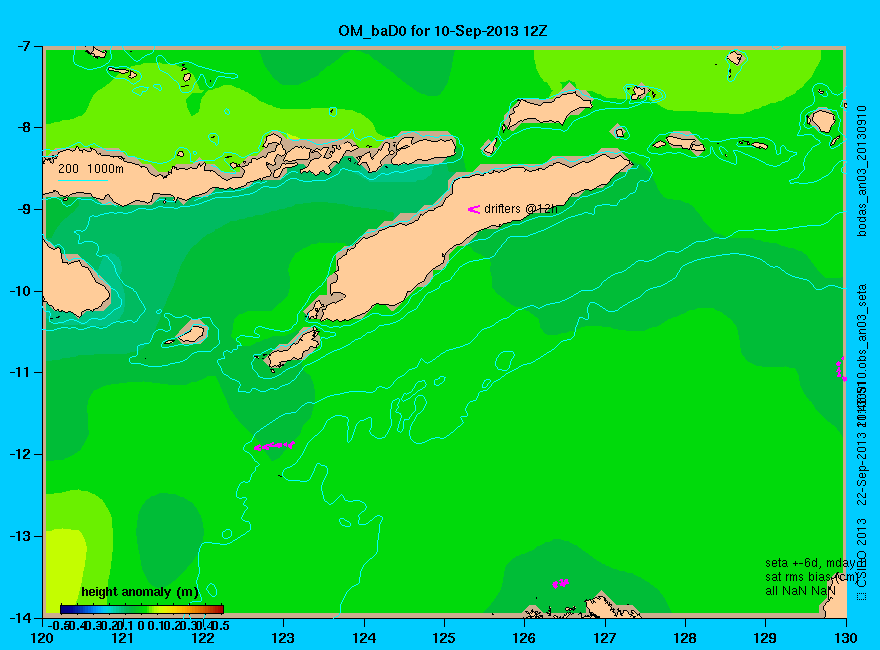Click the "all NaN NaN" annotation

(x=800, y=591)
